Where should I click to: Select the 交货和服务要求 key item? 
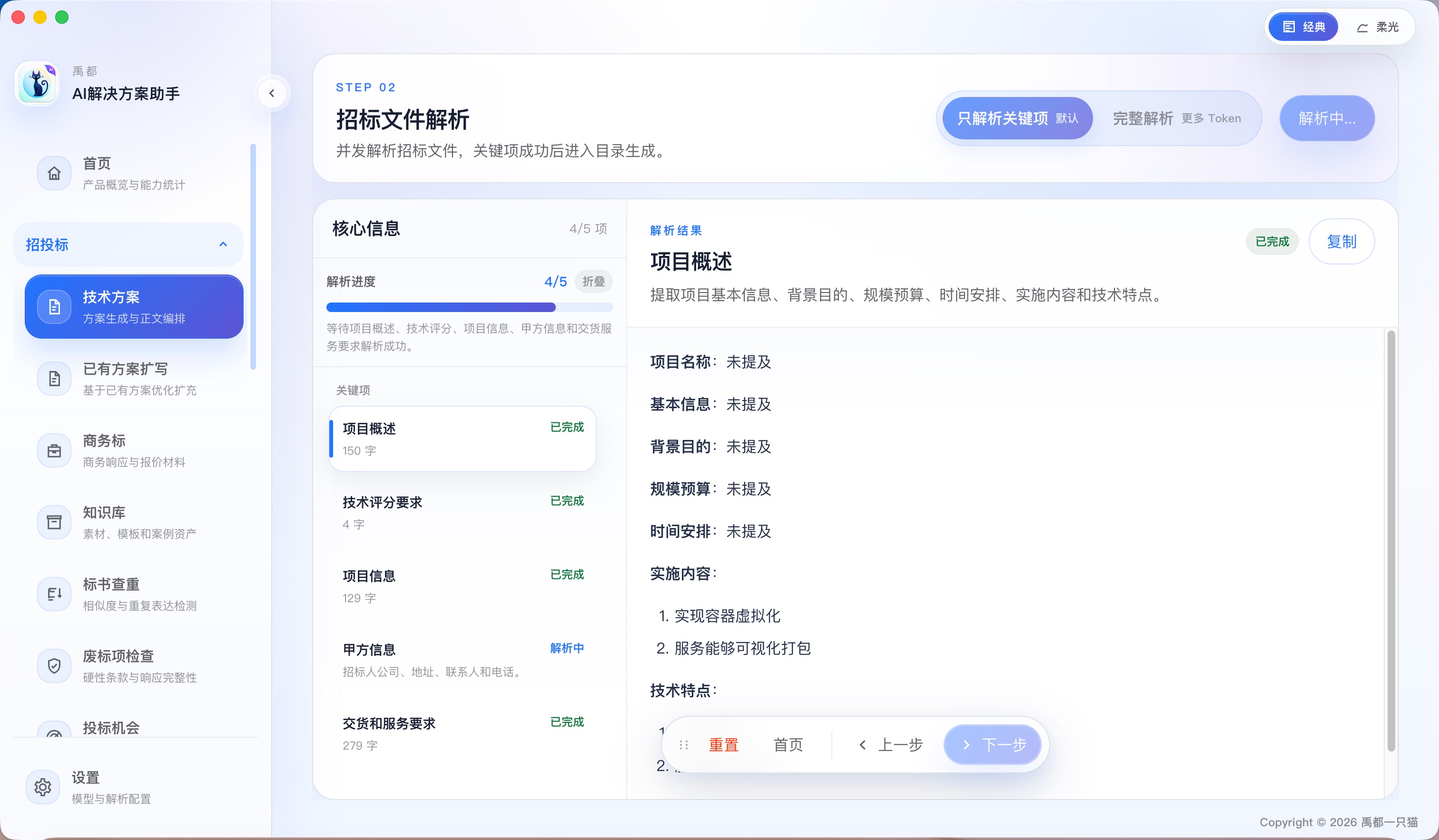click(462, 733)
